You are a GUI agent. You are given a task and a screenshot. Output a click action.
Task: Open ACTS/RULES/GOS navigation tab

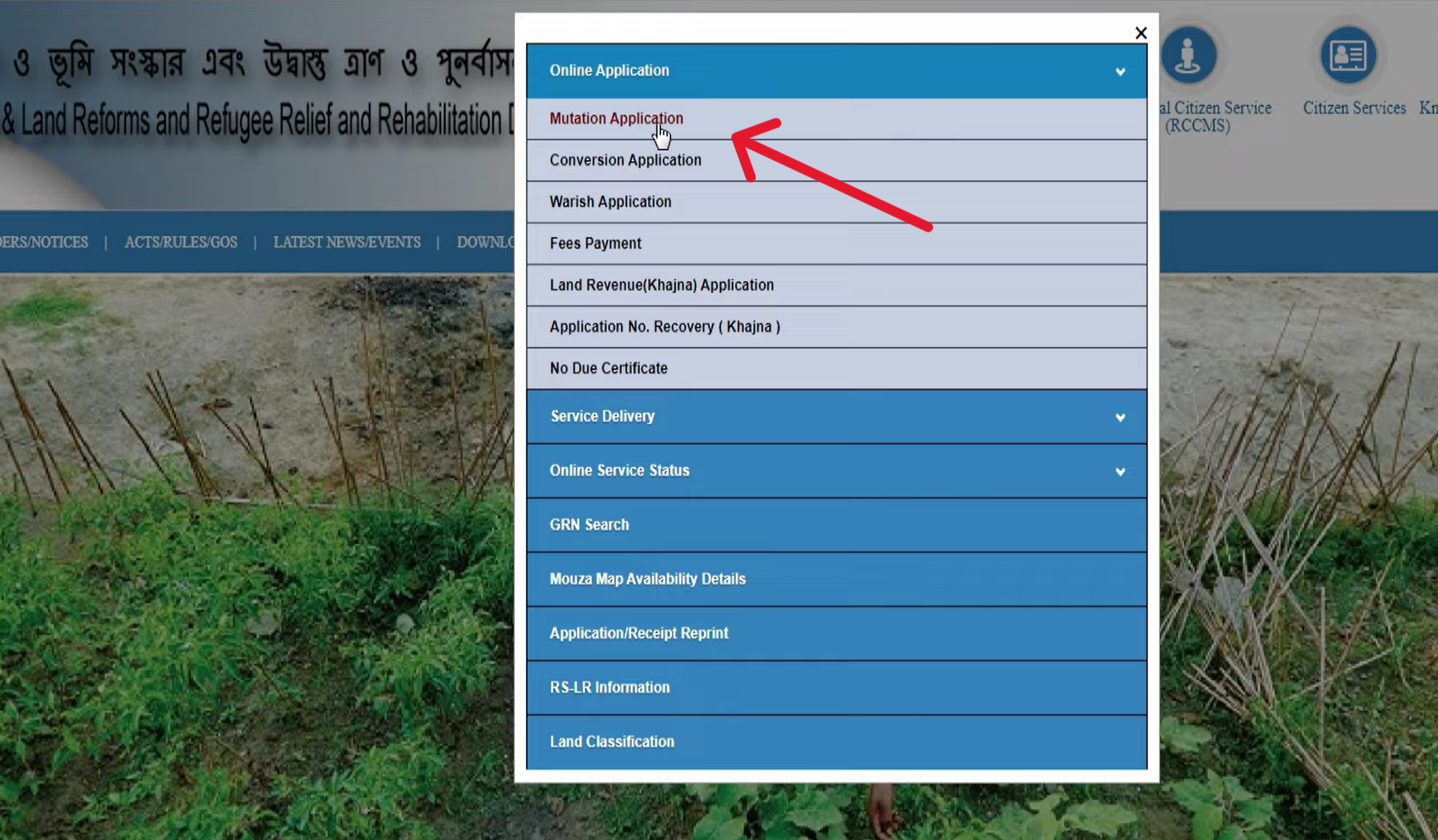tap(180, 242)
